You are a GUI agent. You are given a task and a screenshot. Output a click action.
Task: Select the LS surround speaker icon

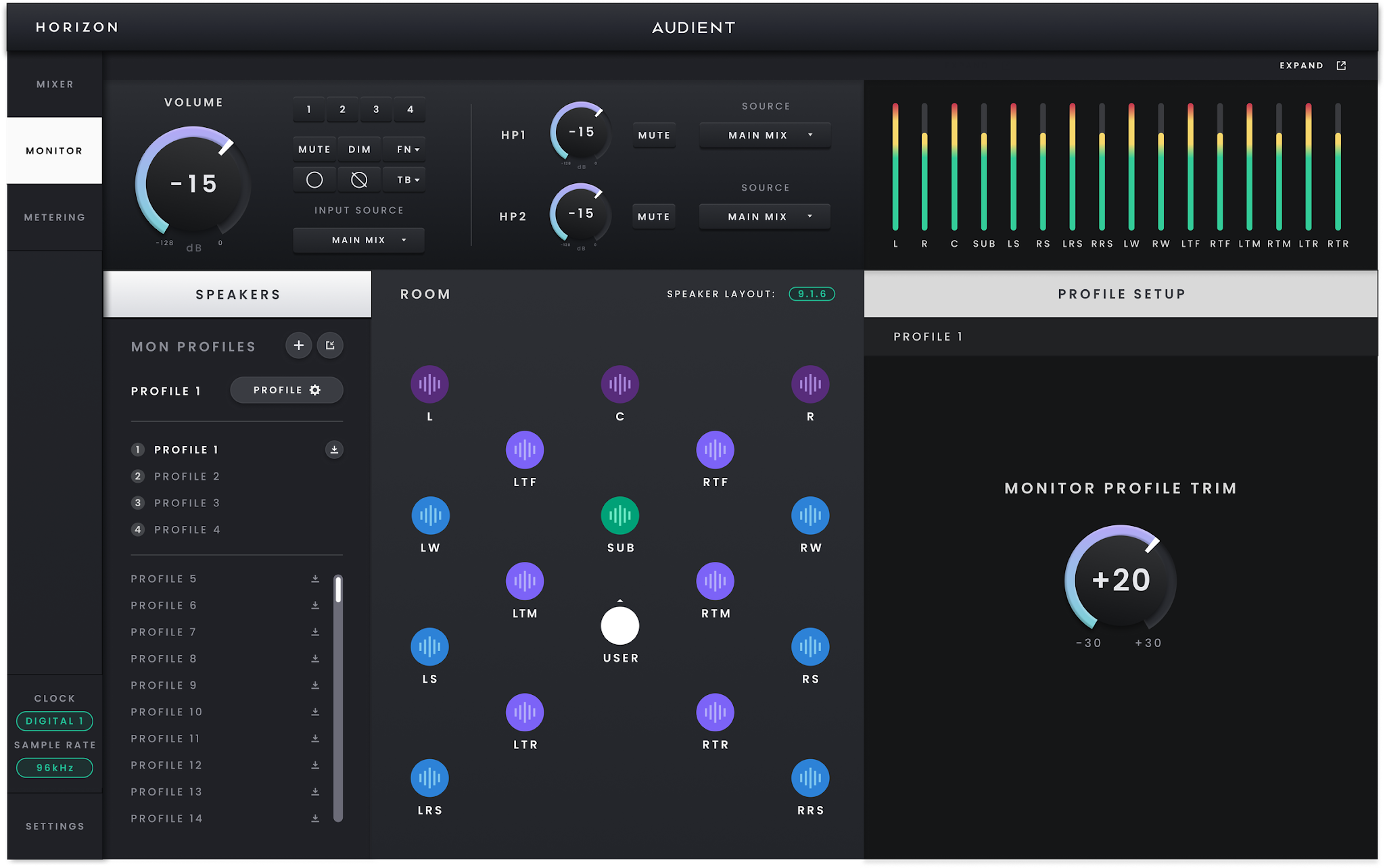[429, 646]
